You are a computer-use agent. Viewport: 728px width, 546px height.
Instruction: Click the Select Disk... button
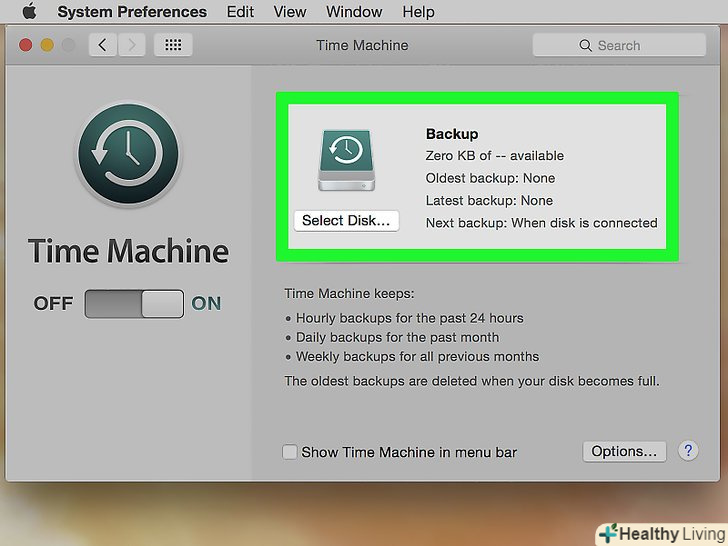coord(346,220)
